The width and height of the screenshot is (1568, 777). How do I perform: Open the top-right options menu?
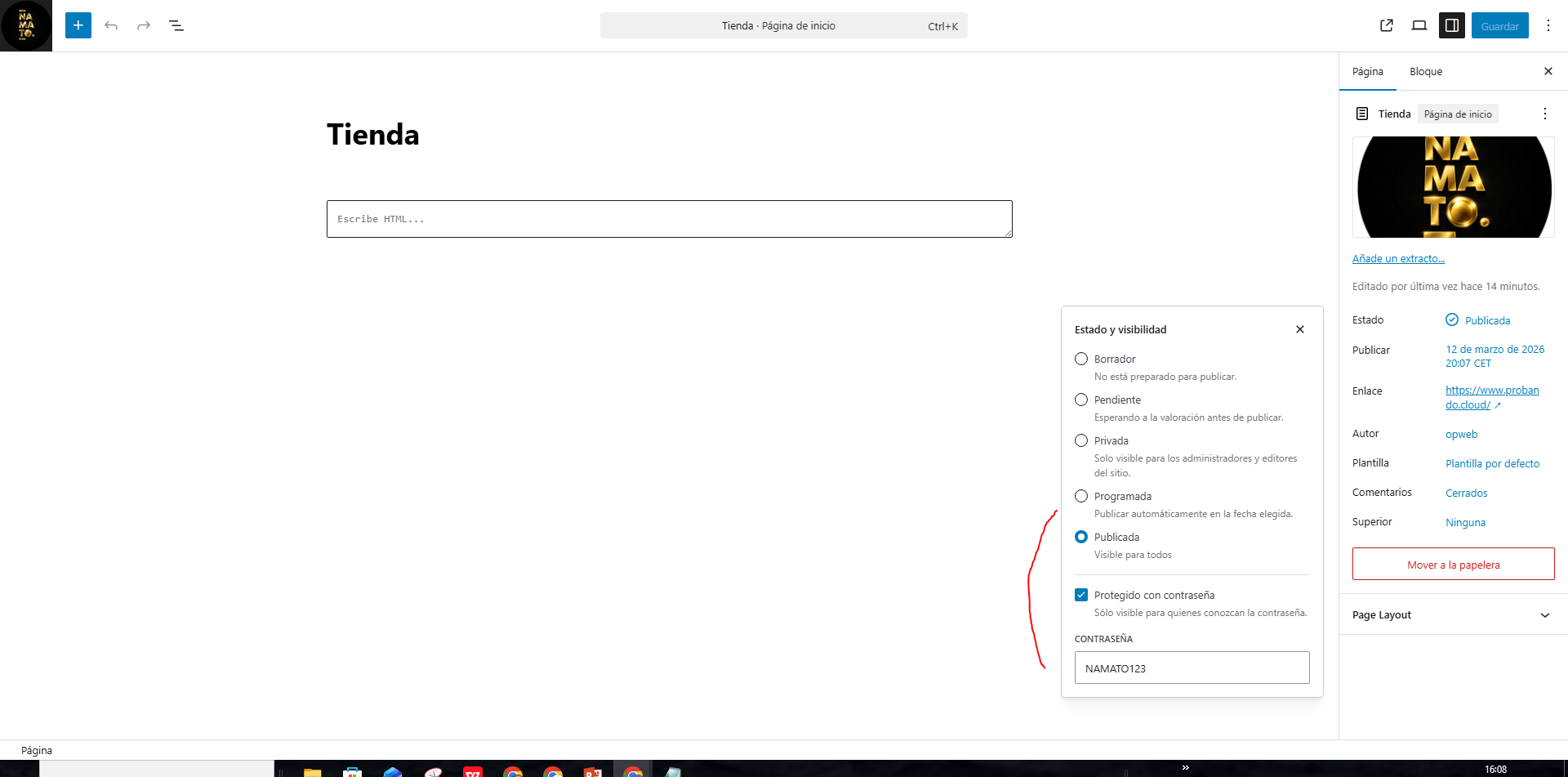[1548, 25]
